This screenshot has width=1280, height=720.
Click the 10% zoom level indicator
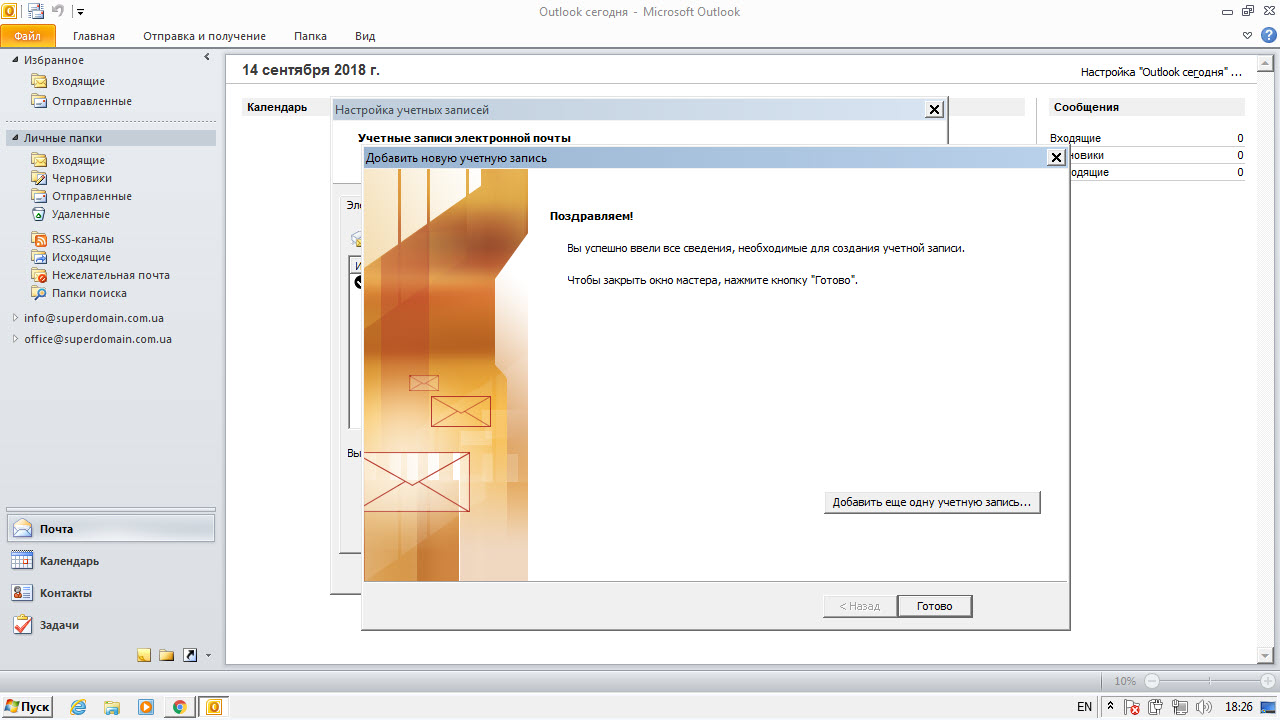[1125, 681]
